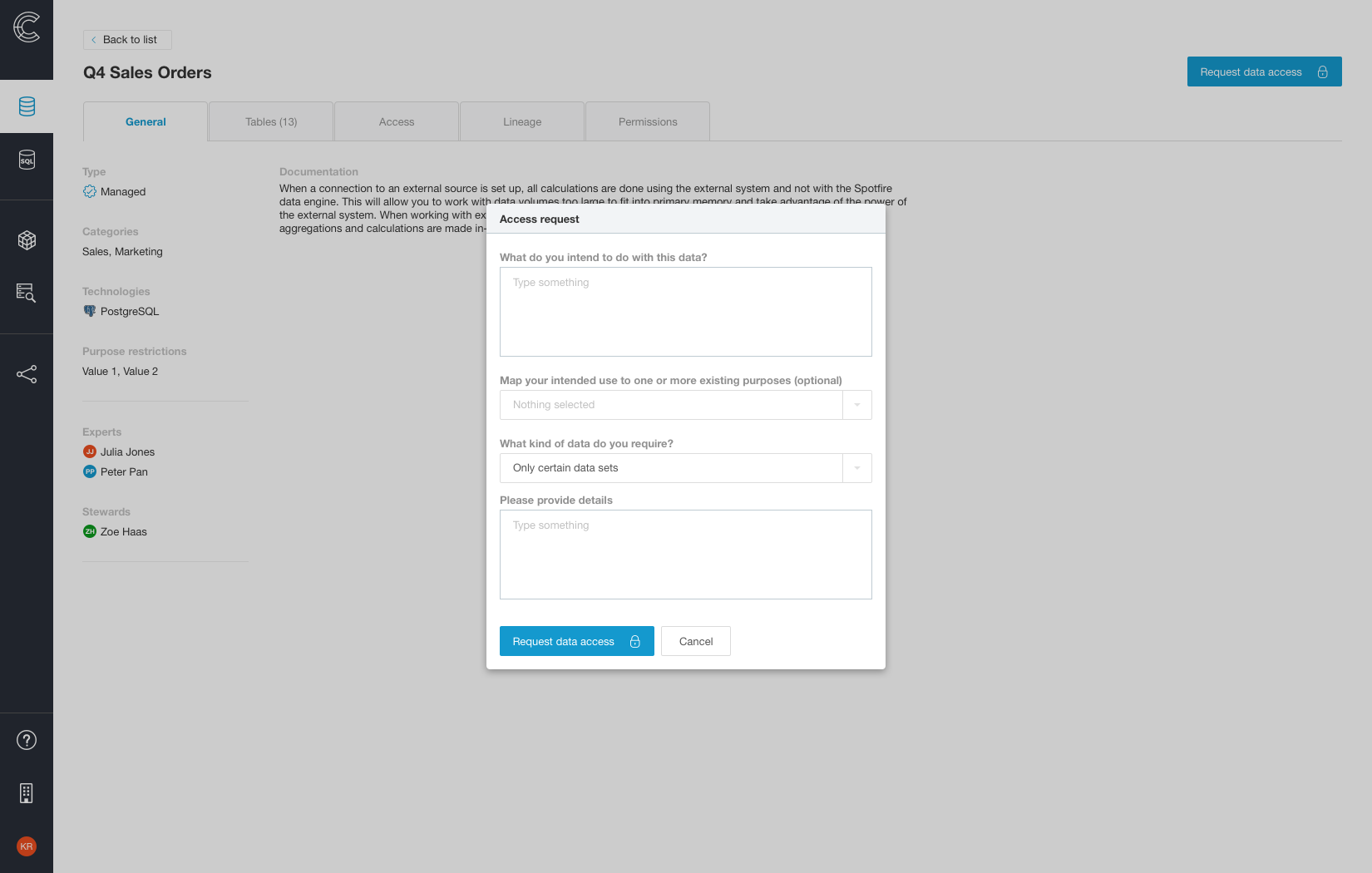Viewport: 1372px width, 873px height.
Task: Click lock icon in top Request data access
Action: [x=1323, y=72]
